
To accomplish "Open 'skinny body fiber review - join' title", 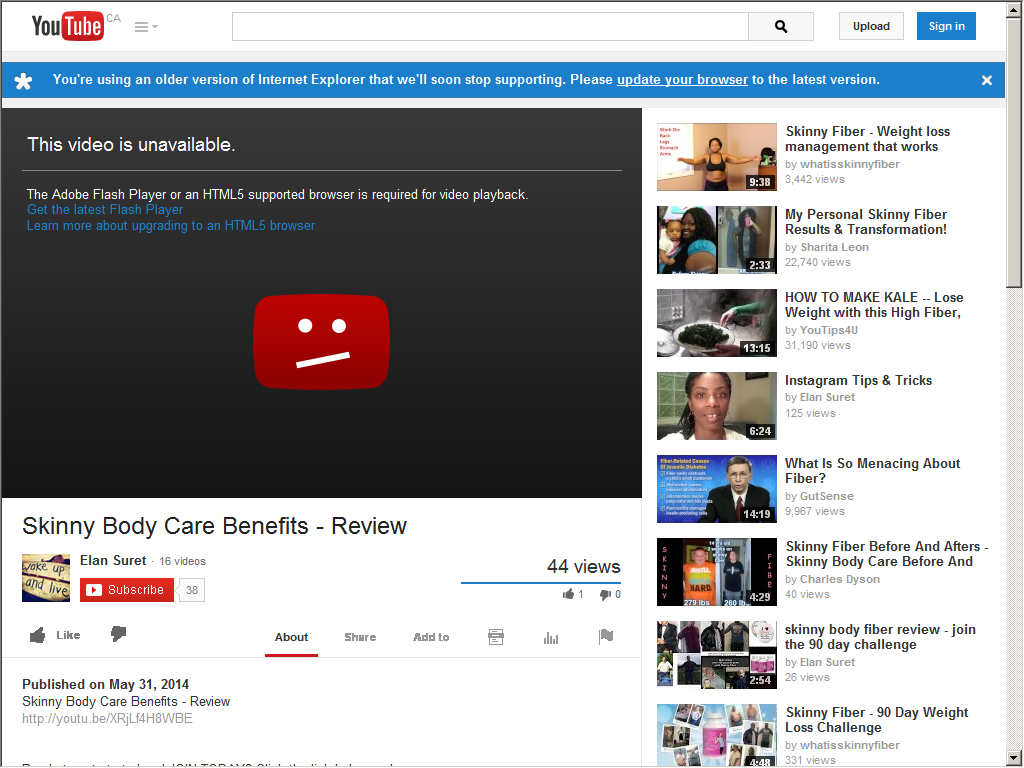I will [x=880, y=637].
